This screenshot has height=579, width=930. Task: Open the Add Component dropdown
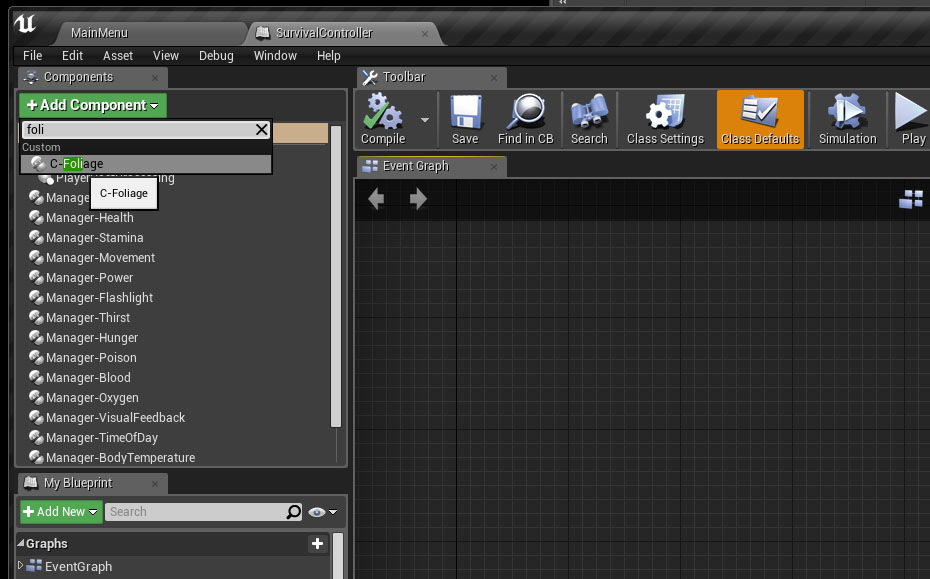[x=92, y=105]
